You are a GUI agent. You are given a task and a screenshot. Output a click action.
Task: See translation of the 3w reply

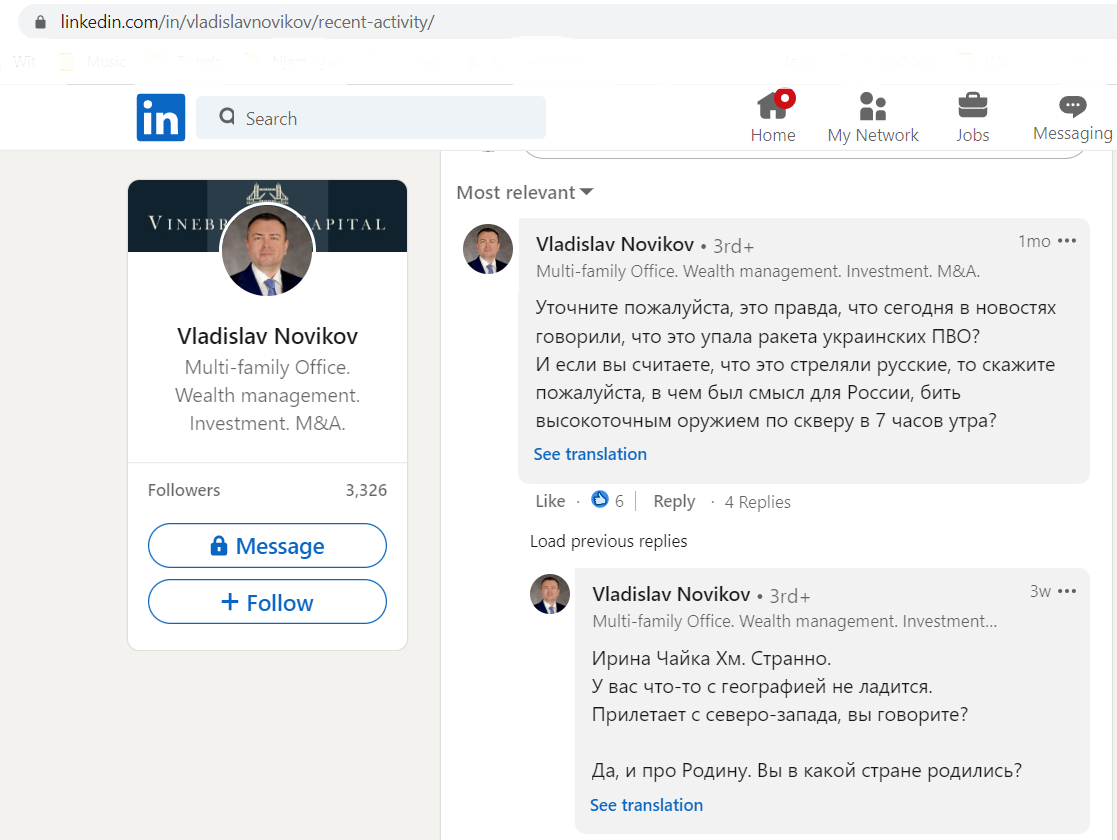(x=646, y=805)
